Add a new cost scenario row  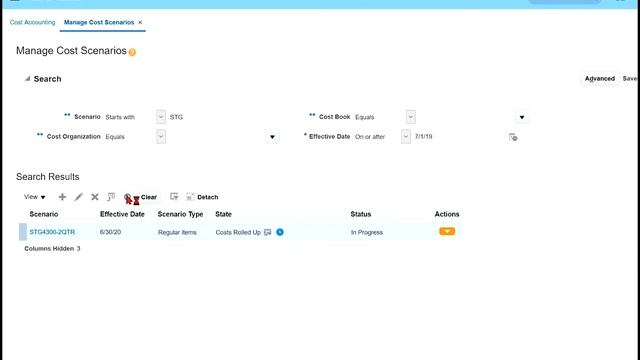coord(62,197)
